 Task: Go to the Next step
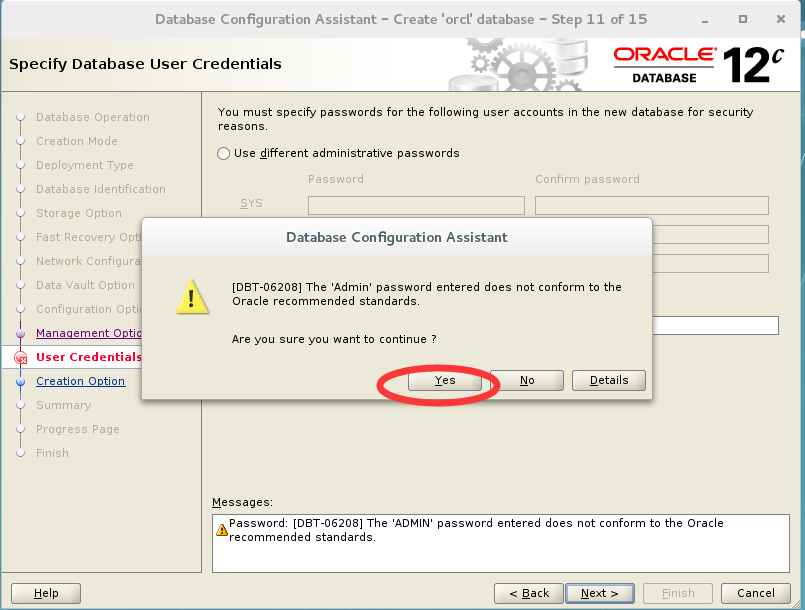pyautogui.click(x=600, y=594)
